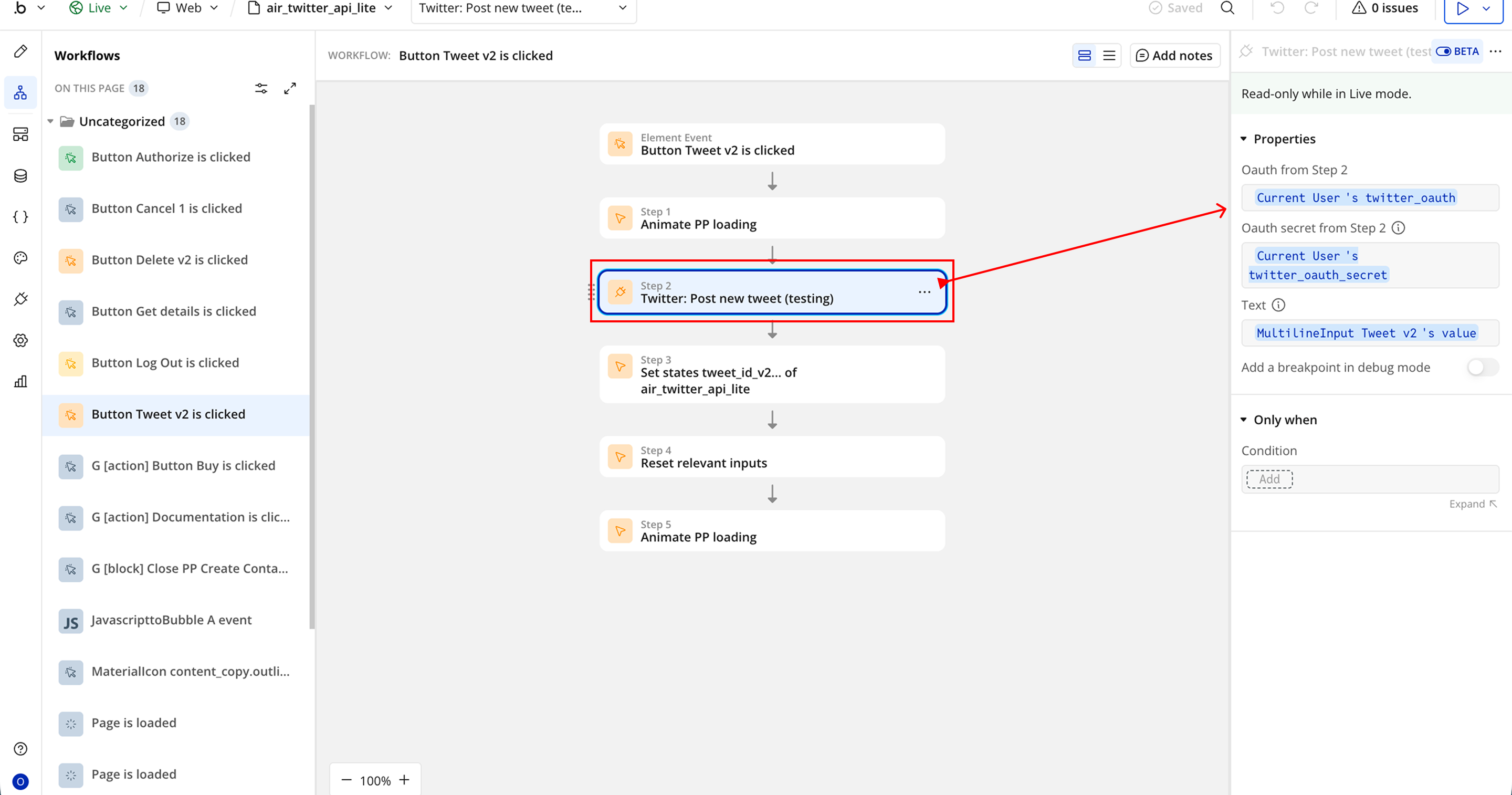Collapse the Uncategorized folder

(50, 121)
